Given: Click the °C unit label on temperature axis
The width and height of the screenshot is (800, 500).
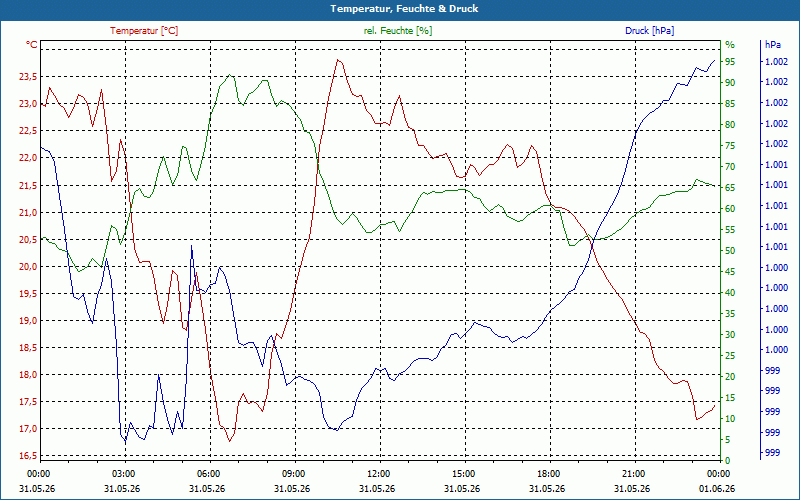Looking at the screenshot, I should [x=32, y=45].
